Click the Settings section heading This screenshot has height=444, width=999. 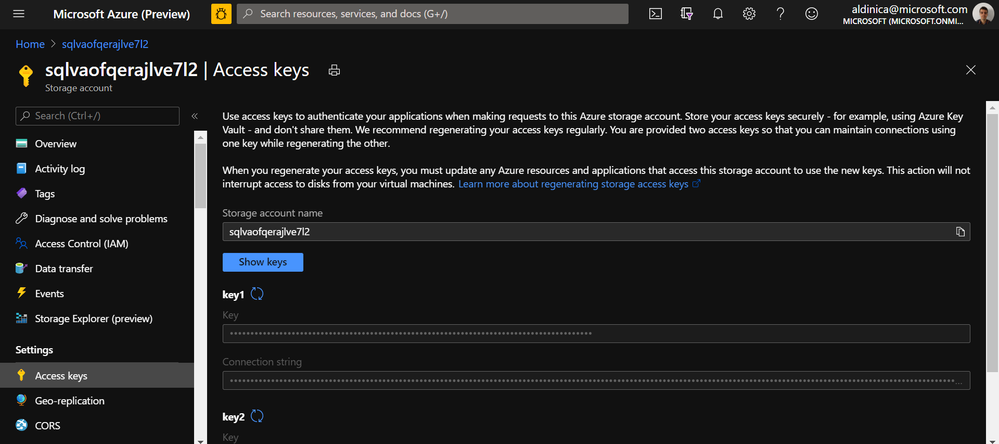coord(34,350)
